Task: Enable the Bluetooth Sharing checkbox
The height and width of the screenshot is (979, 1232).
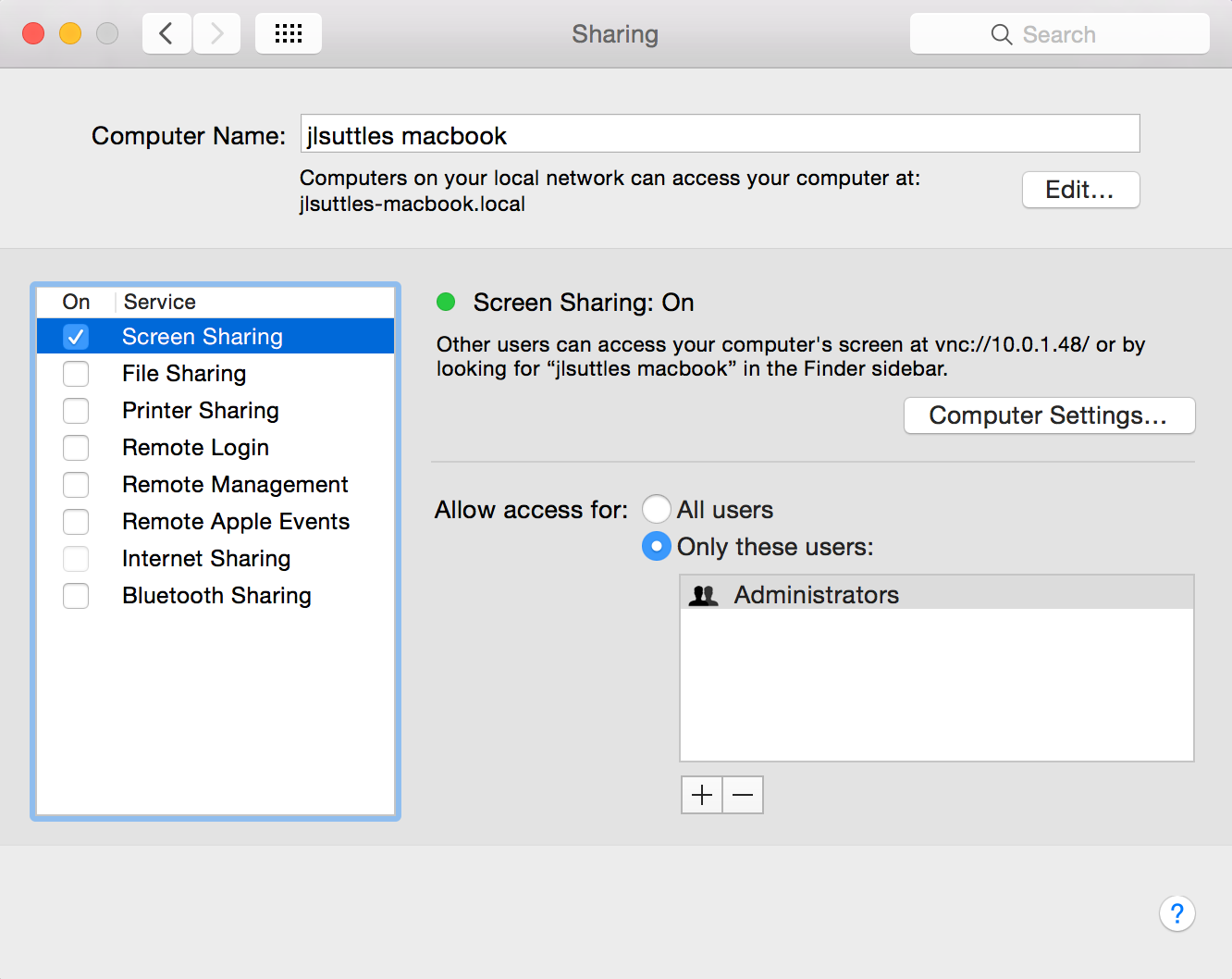Action: tap(76, 596)
